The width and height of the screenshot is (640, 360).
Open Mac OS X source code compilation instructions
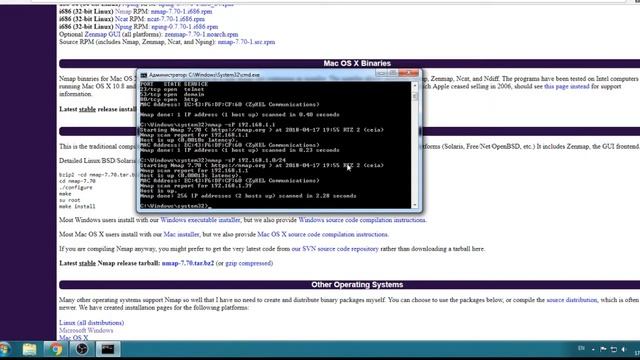click(x=323, y=235)
